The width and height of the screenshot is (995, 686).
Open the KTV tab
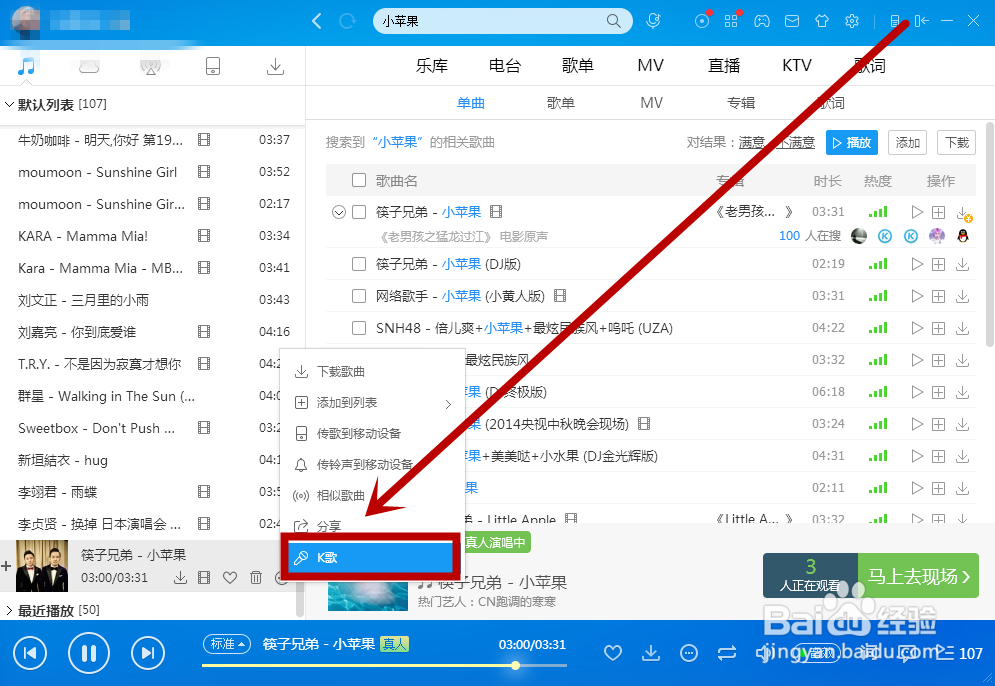(x=797, y=66)
